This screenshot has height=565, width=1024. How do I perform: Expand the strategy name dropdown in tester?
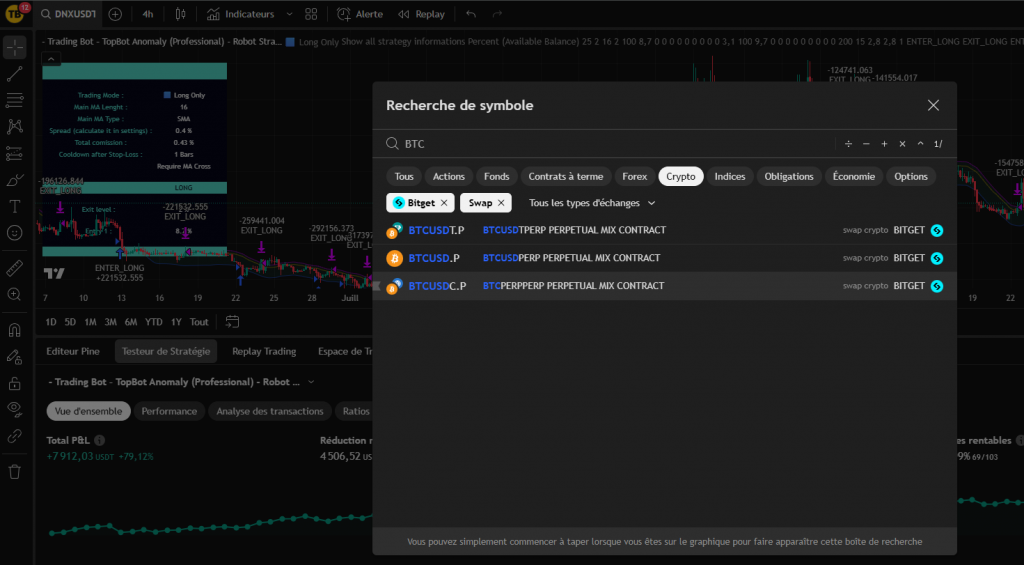pos(310,382)
